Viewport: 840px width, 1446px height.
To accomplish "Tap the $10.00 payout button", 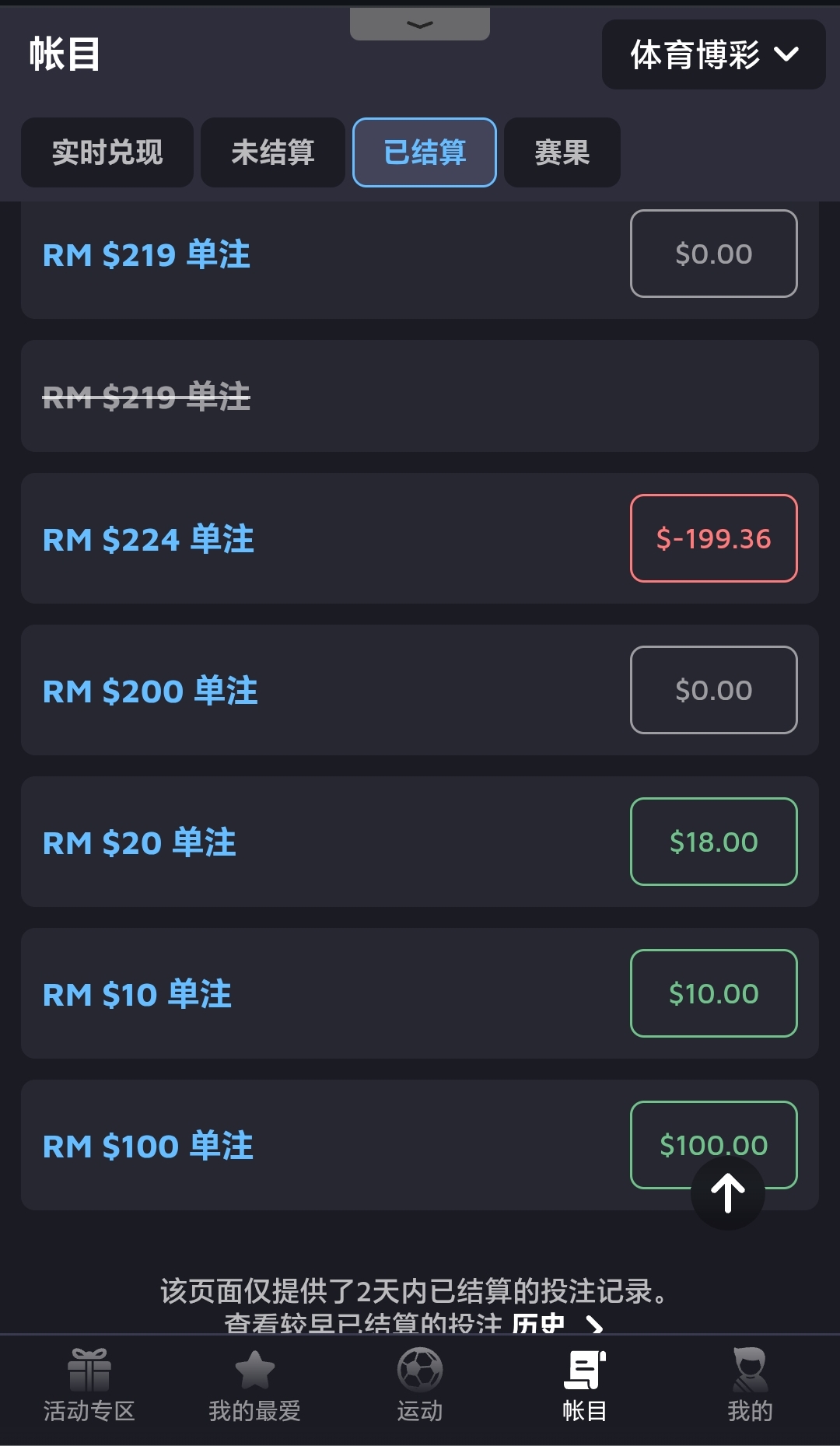I will (x=713, y=993).
